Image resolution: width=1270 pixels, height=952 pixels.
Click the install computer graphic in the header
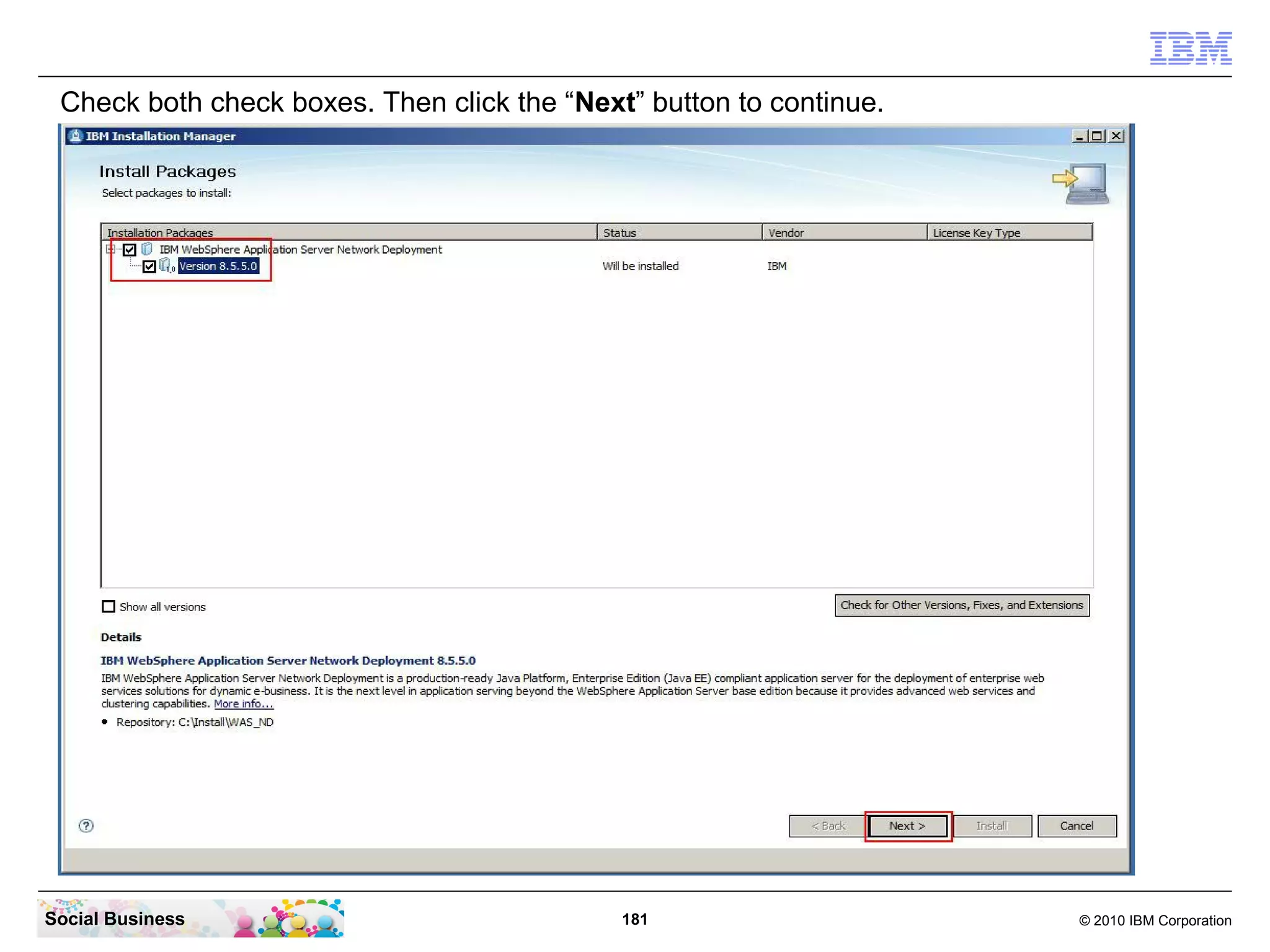pos(1081,183)
